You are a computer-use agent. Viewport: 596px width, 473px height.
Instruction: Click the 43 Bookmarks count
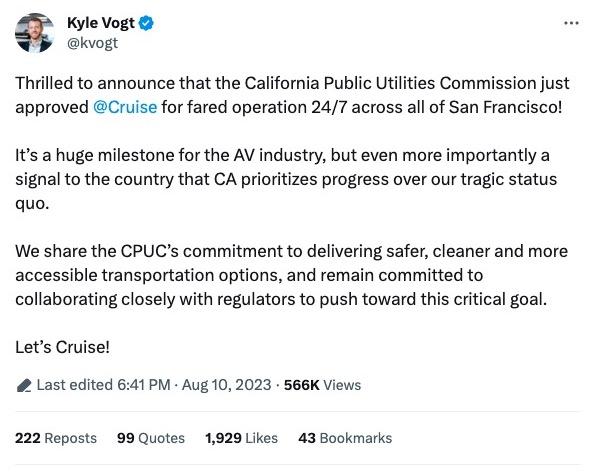[345, 438]
